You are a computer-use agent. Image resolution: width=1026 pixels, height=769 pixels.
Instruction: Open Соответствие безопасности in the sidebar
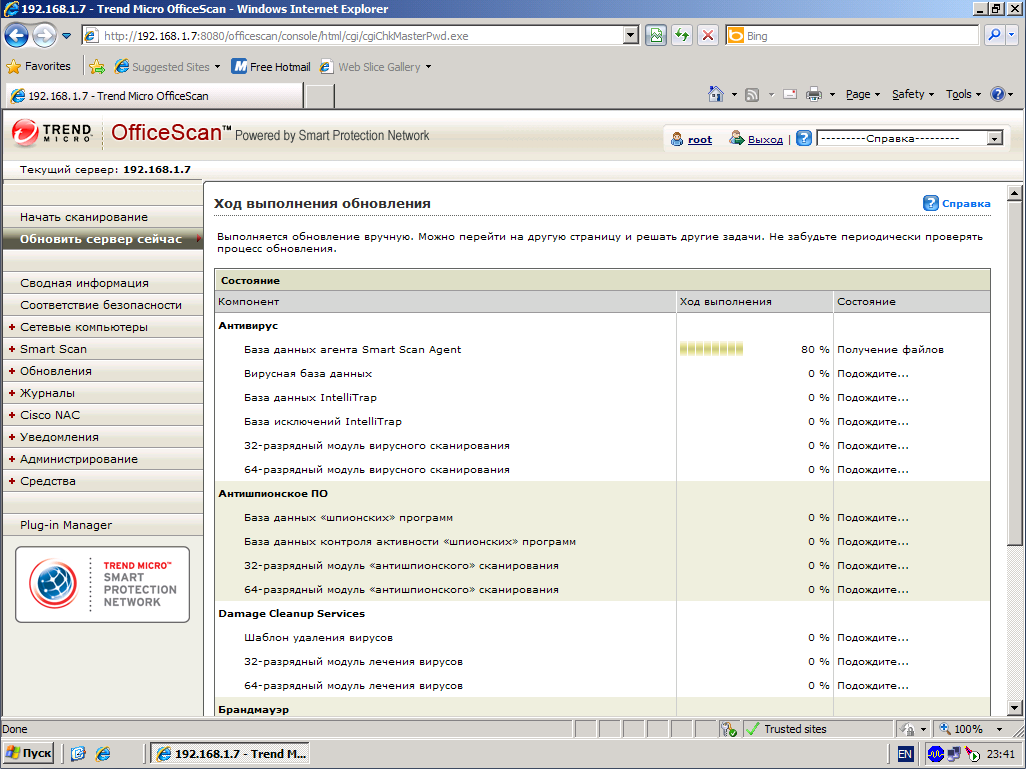(103, 305)
